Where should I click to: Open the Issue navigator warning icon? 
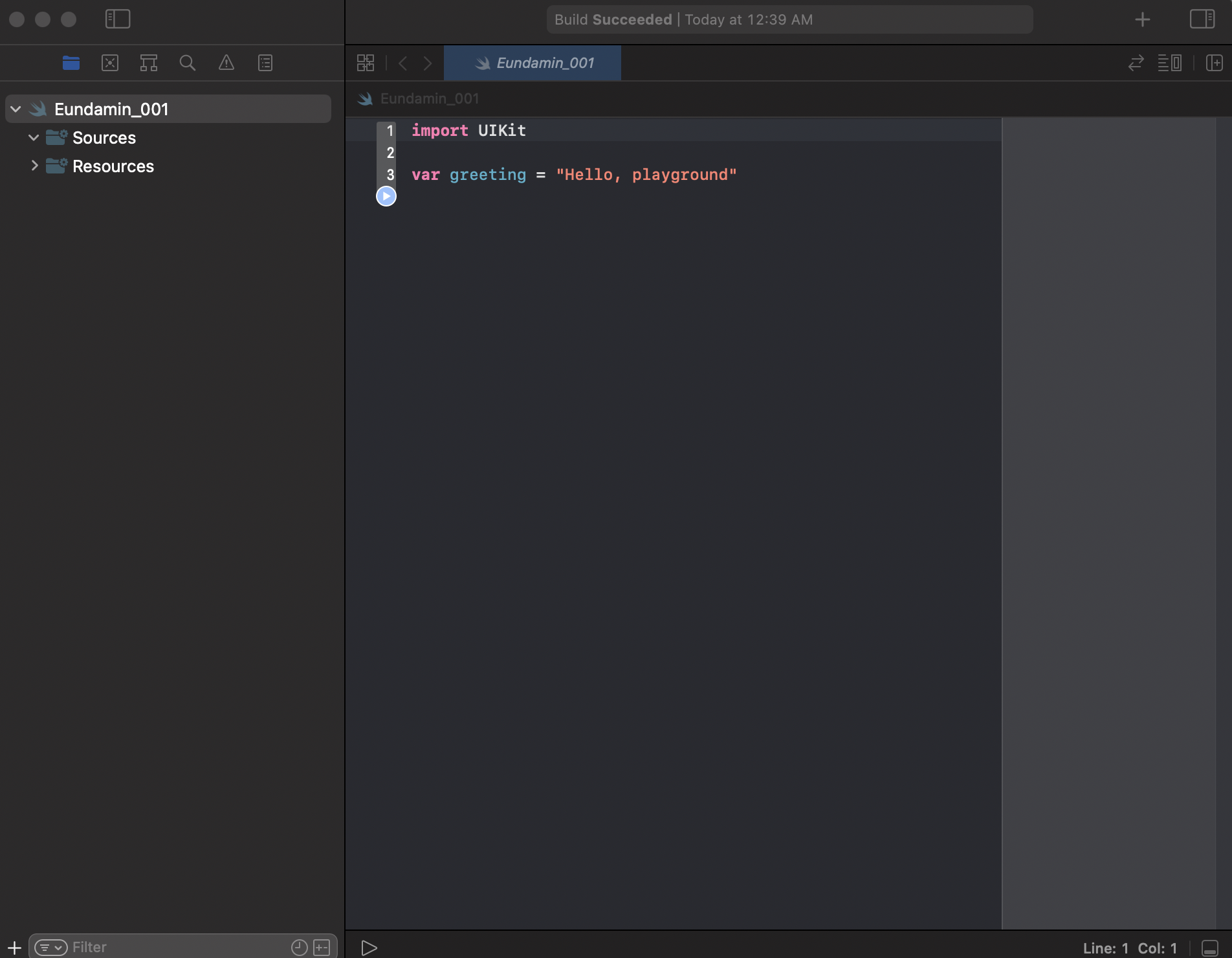[226, 63]
